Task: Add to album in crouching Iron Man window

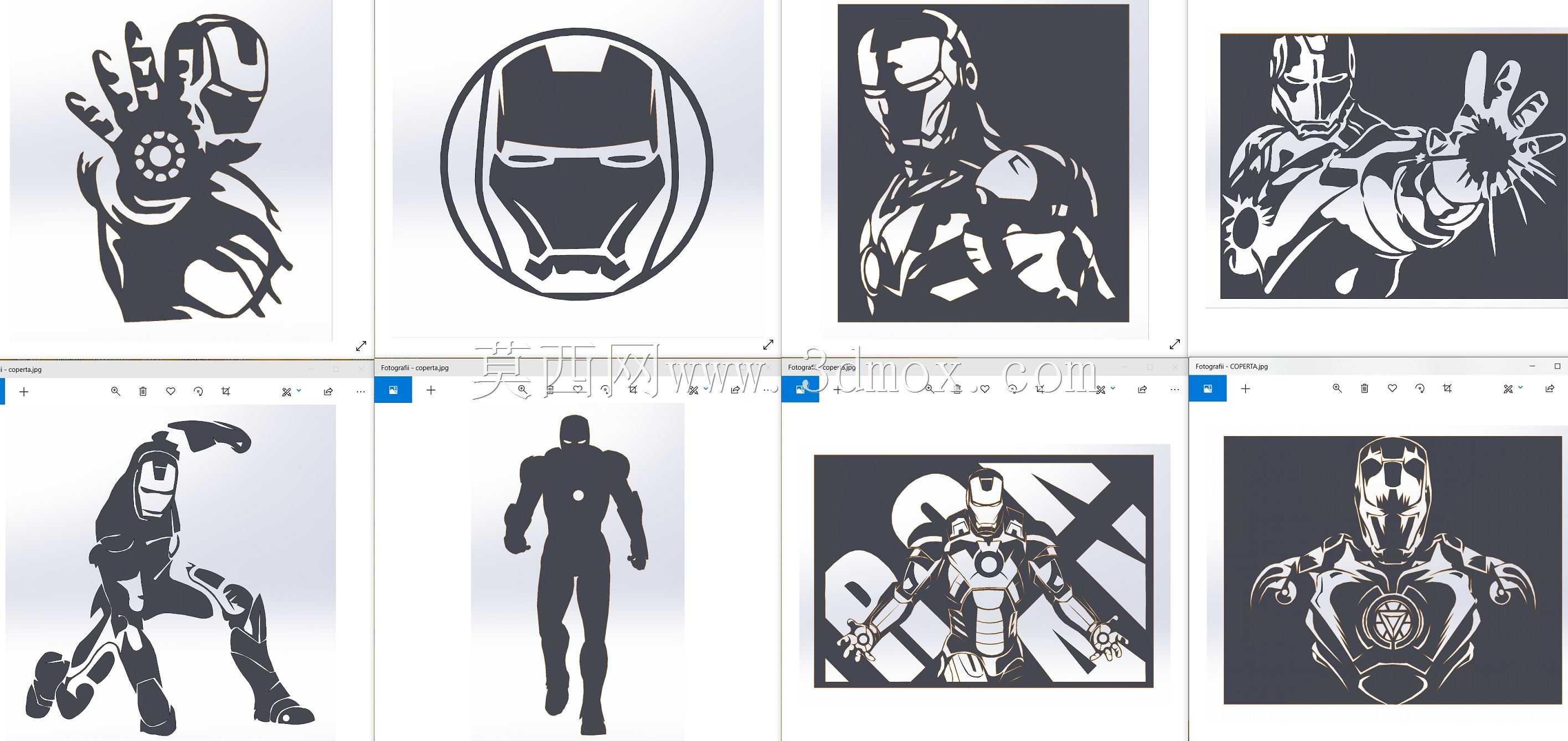Action: coord(24,392)
